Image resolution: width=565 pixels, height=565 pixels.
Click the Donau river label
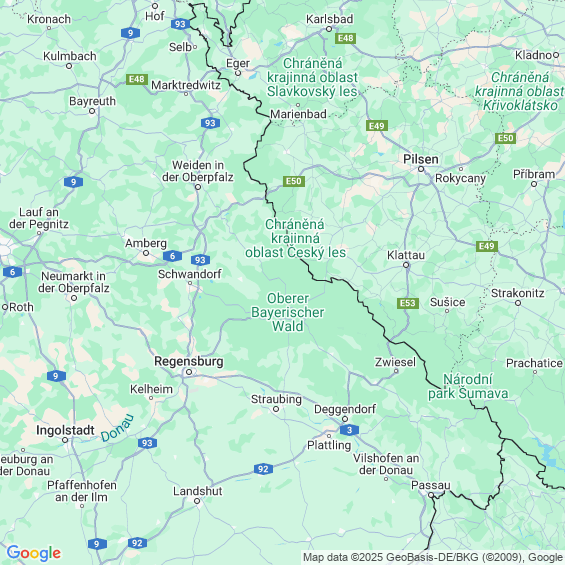tap(117, 428)
